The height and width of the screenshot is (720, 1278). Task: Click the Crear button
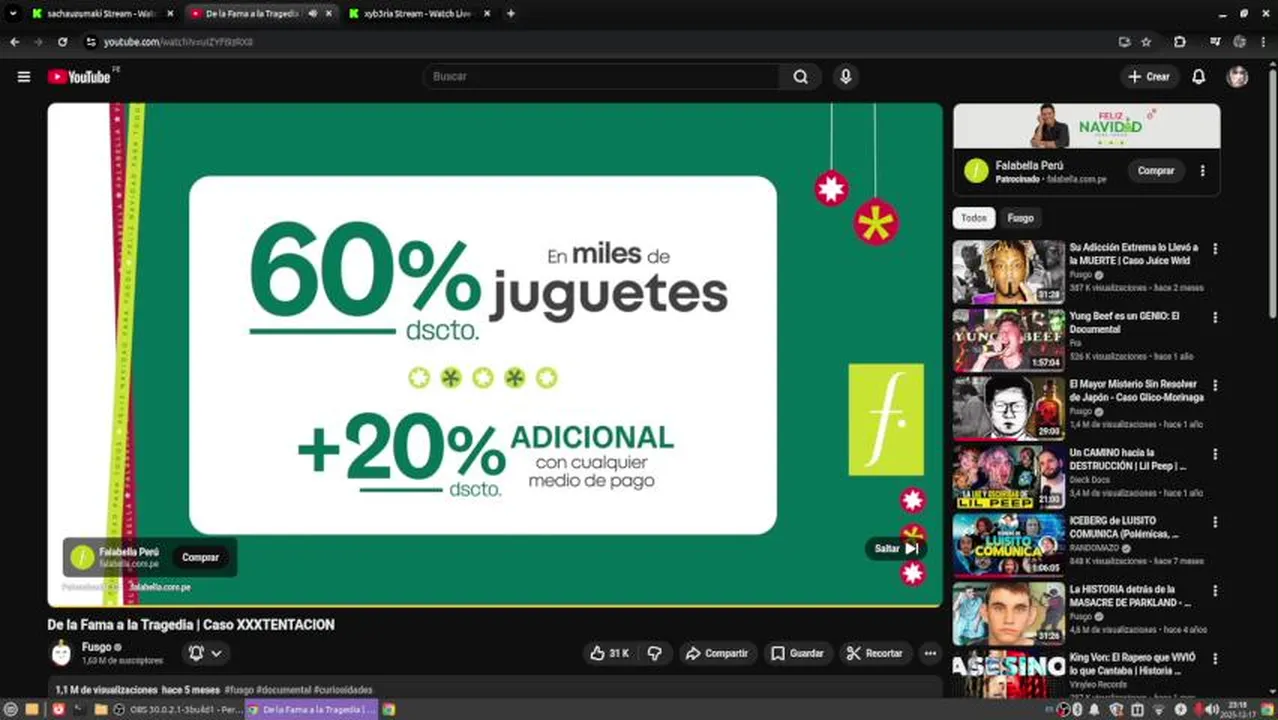click(x=1148, y=77)
